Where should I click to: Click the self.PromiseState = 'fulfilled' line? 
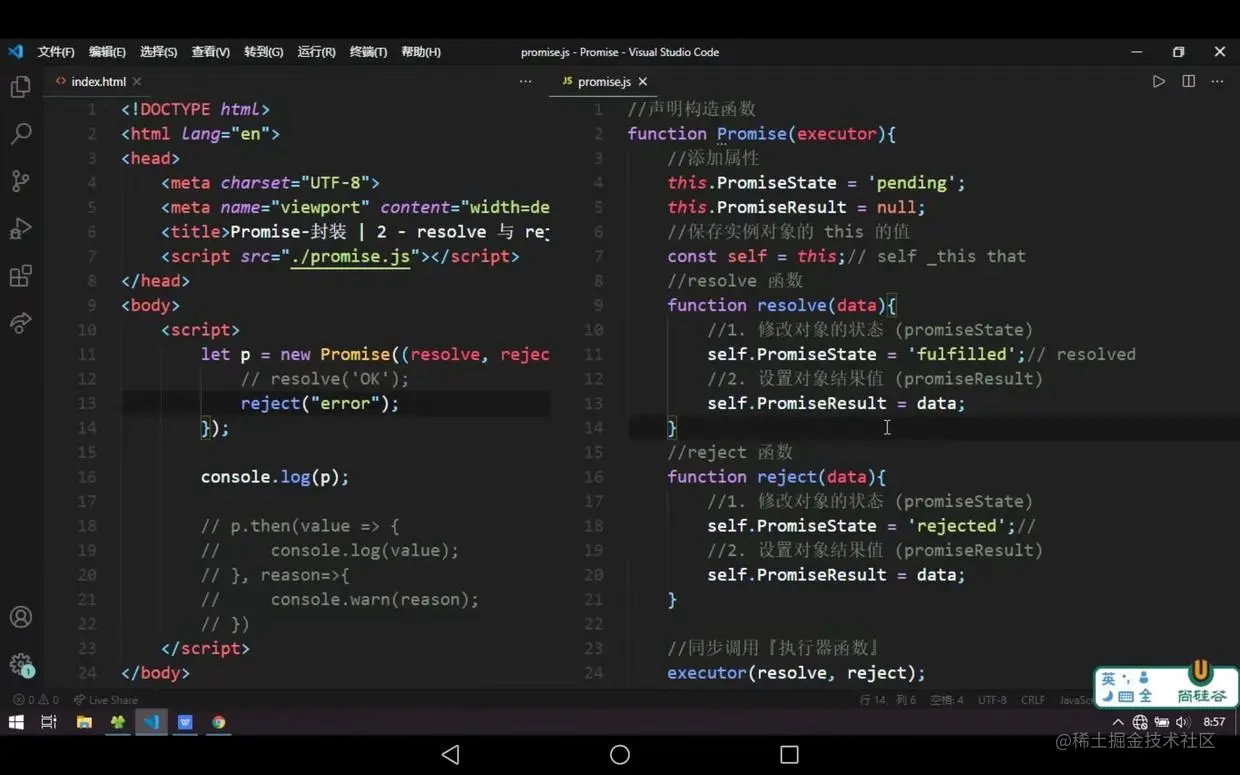pos(921,354)
